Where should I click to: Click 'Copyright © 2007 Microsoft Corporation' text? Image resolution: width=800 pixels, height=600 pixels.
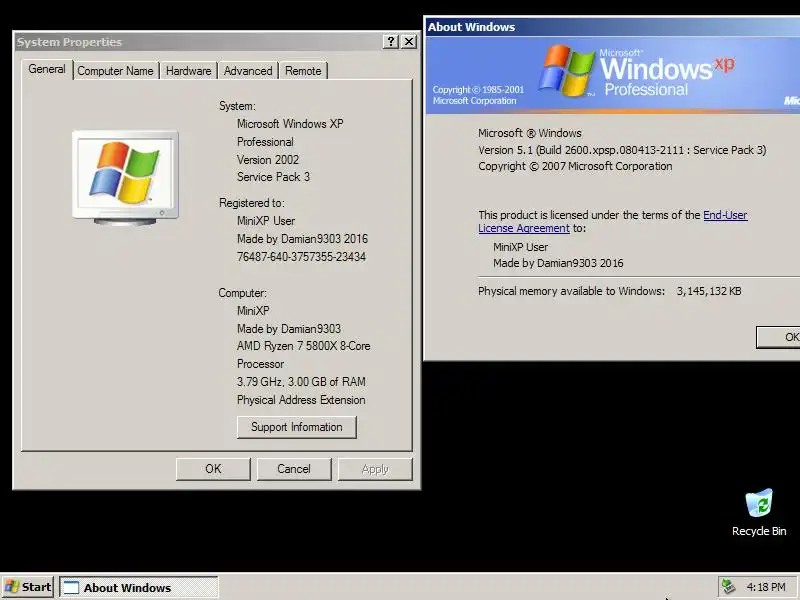[575, 166]
